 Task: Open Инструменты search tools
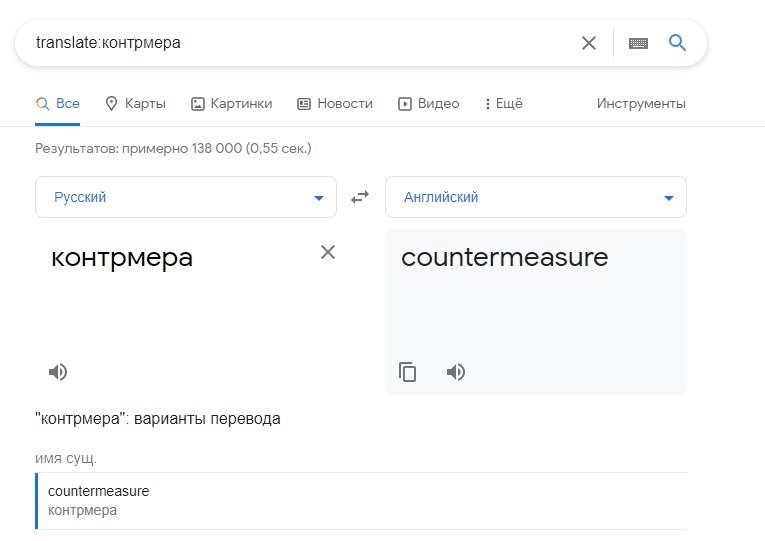point(641,103)
